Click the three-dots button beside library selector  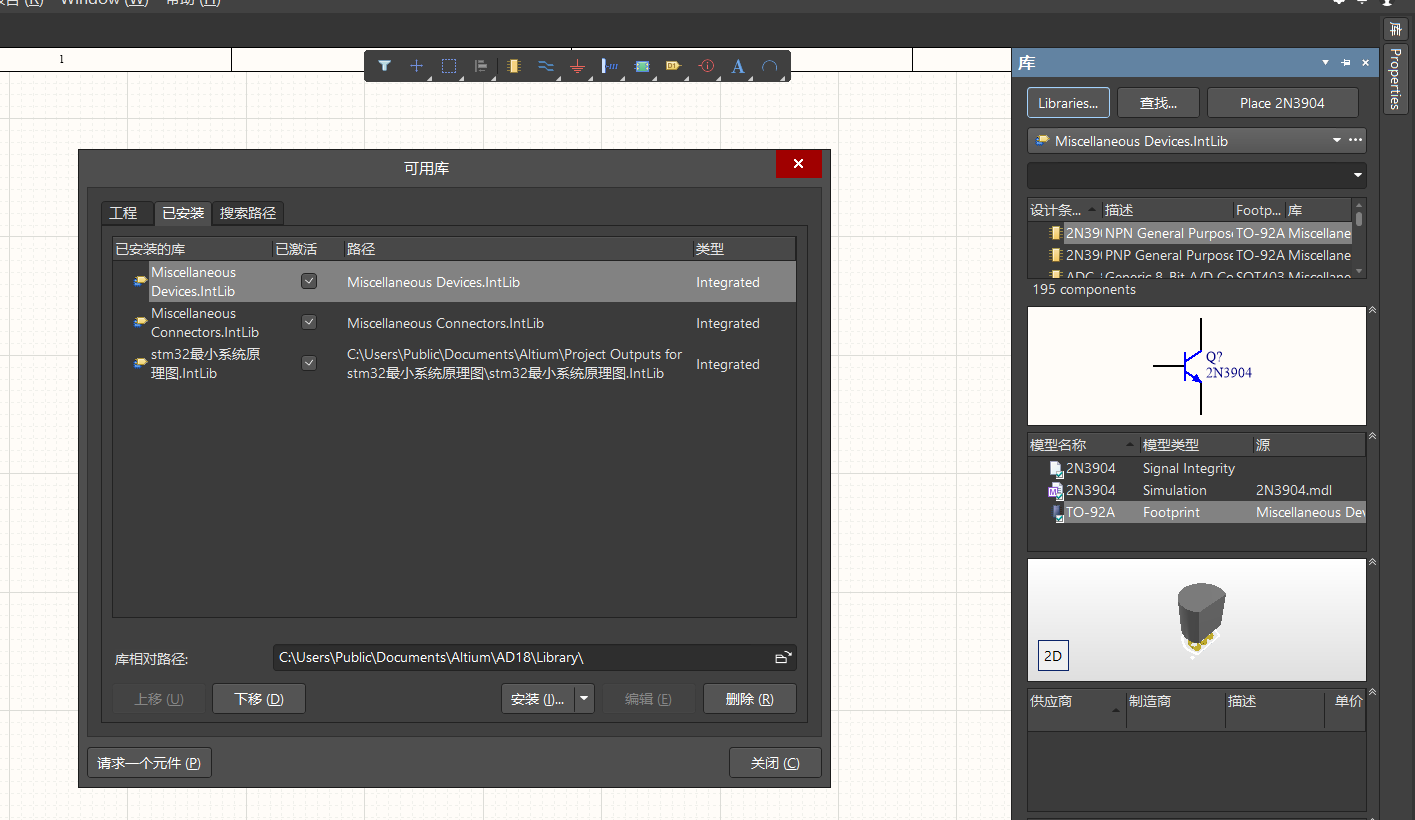(1355, 140)
